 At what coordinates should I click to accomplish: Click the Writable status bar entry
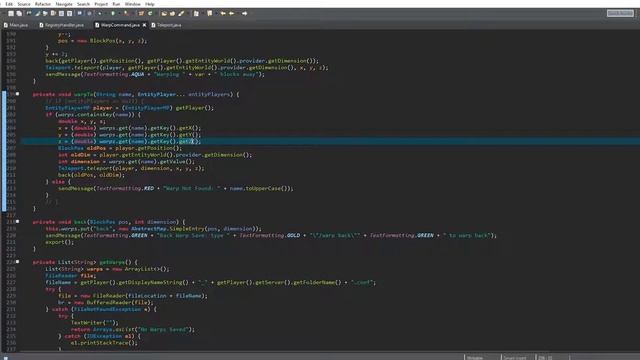coord(475,358)
